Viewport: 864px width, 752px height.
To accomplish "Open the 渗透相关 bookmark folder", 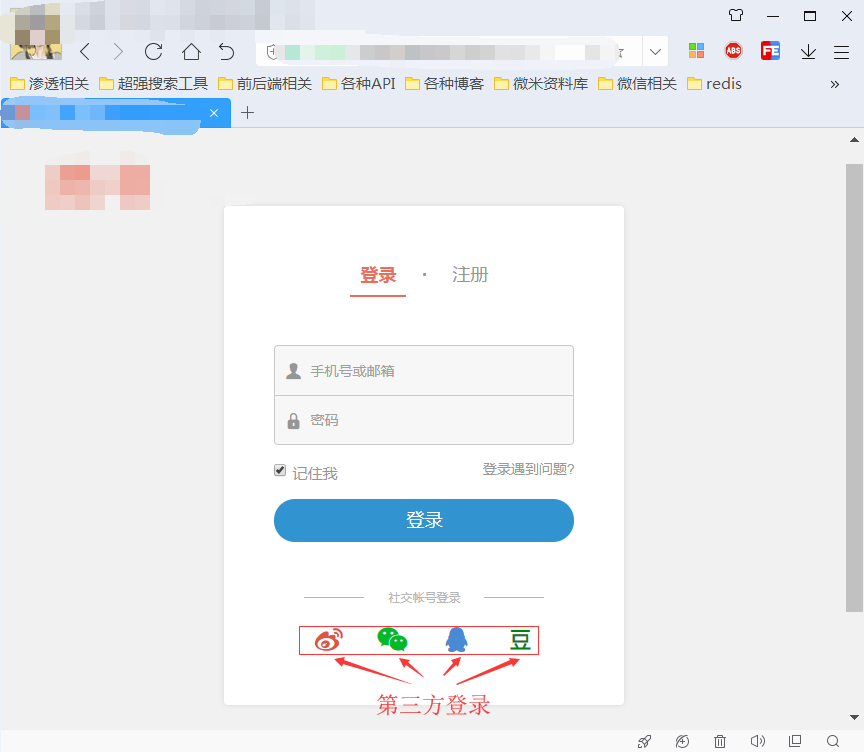I will [50, 84].
